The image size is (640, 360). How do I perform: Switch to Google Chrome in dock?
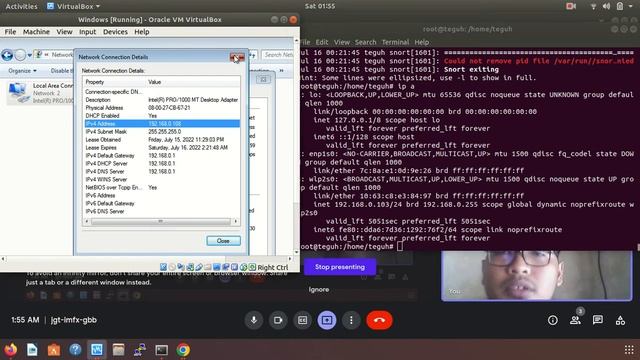coord(183,350)
